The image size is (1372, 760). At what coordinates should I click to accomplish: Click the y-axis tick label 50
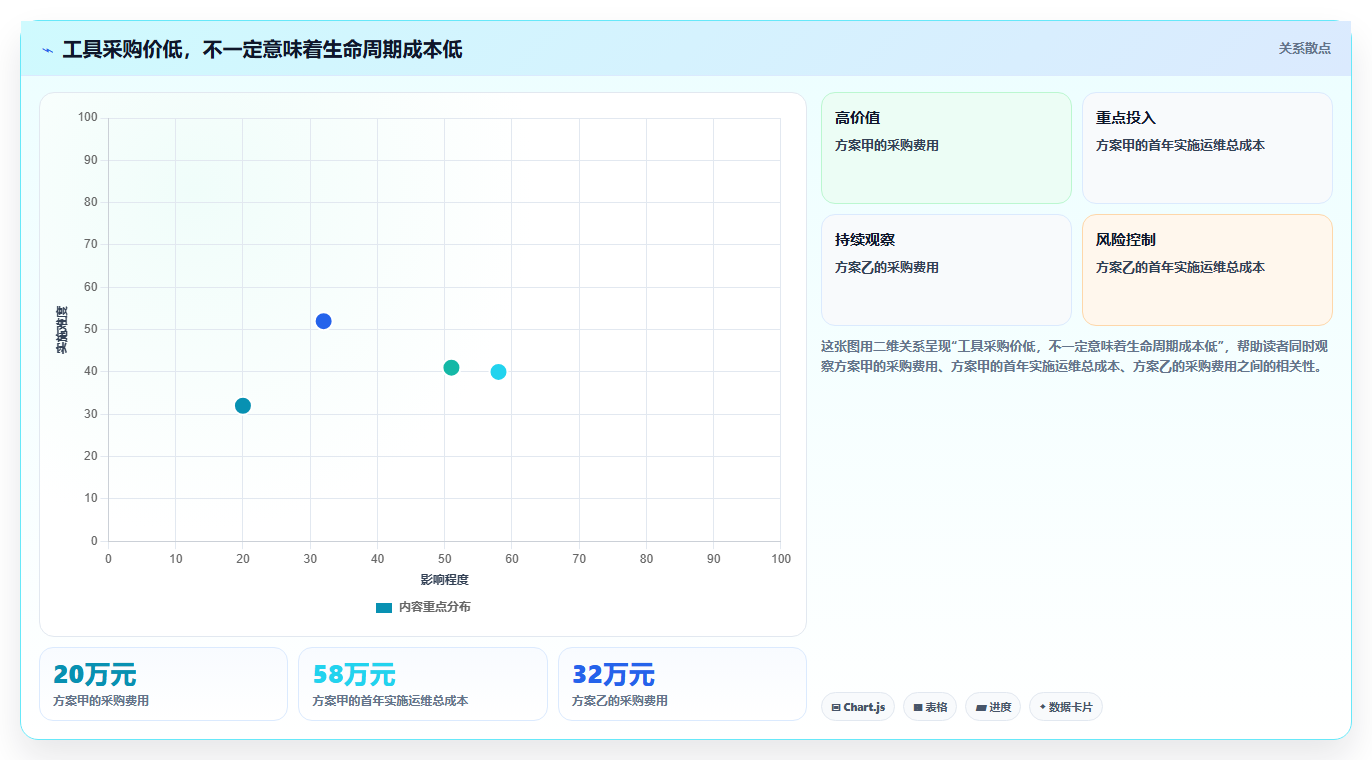click(91, 329)
